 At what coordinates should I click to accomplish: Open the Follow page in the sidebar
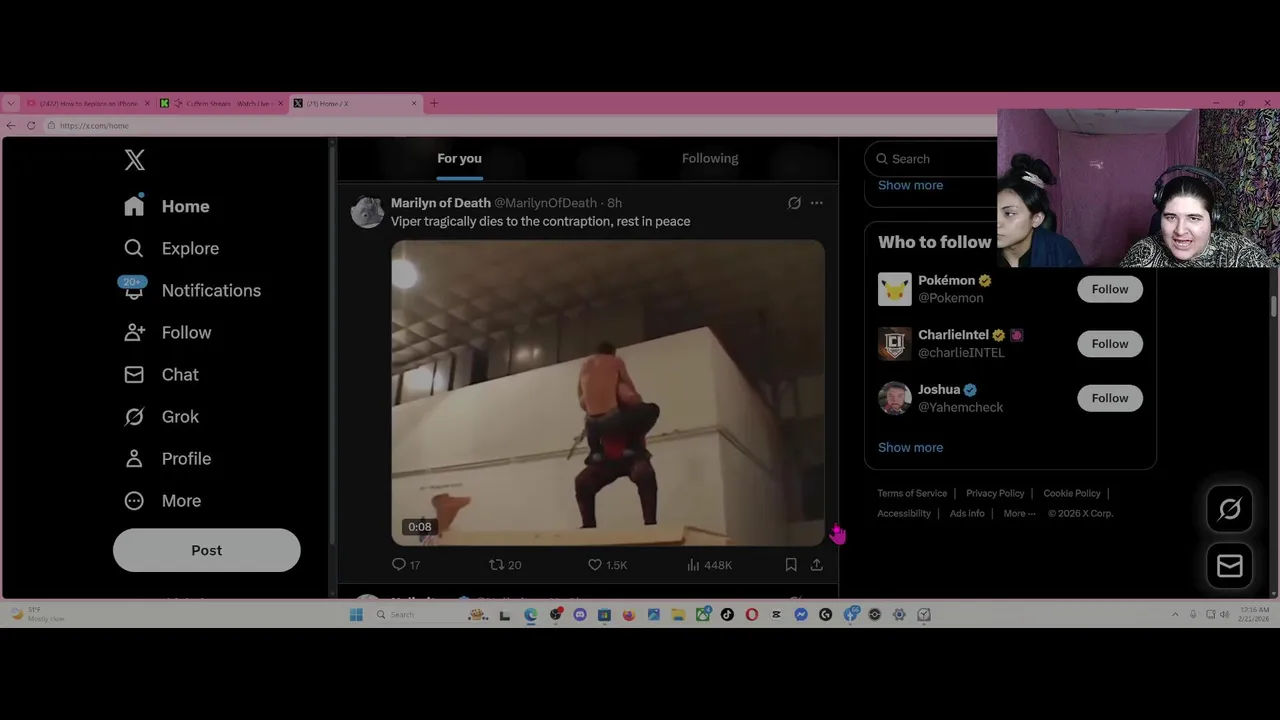[x=167, y=332]
